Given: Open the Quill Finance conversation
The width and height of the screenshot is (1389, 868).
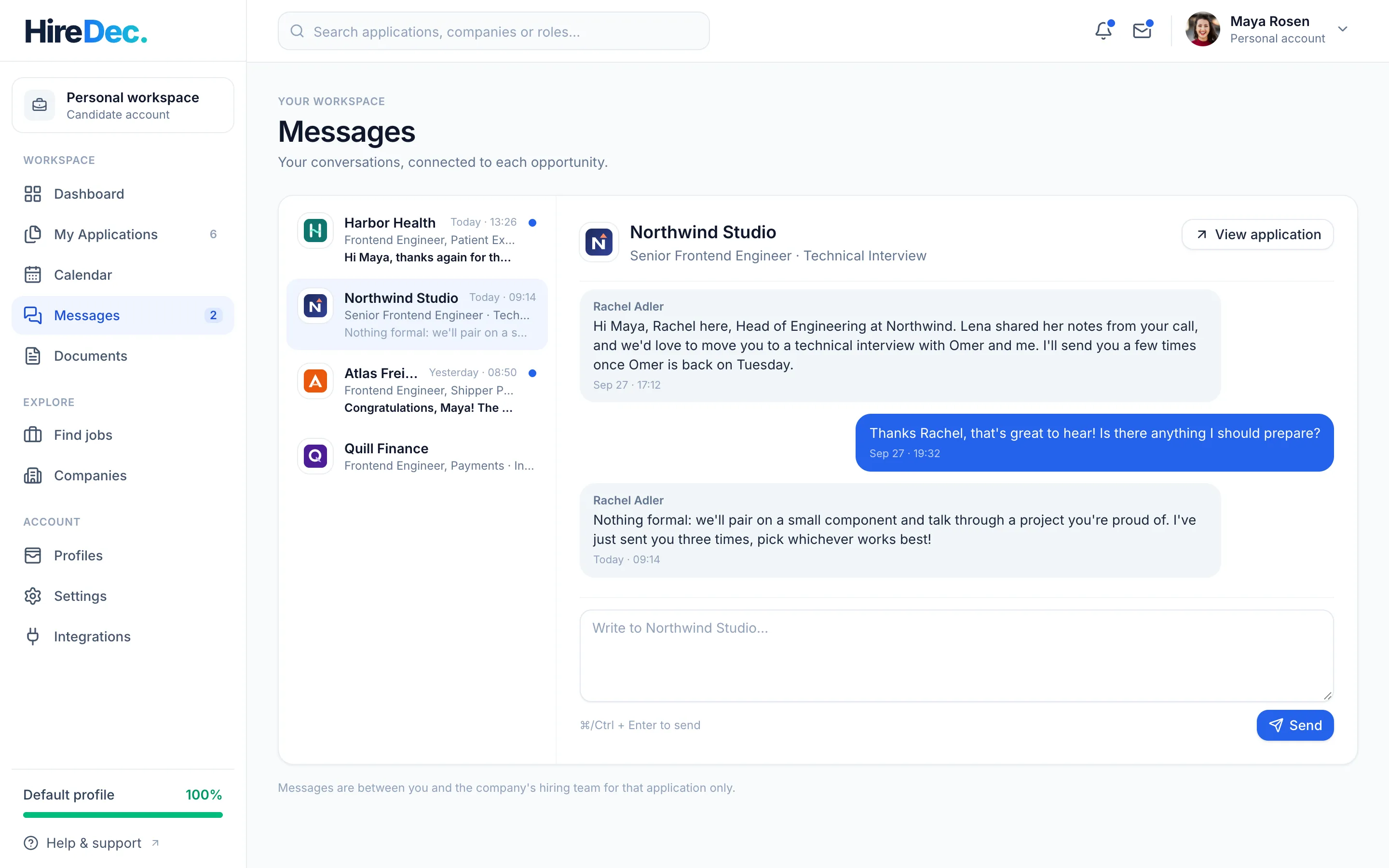Looking at the screenshot, I should point(417,456).
